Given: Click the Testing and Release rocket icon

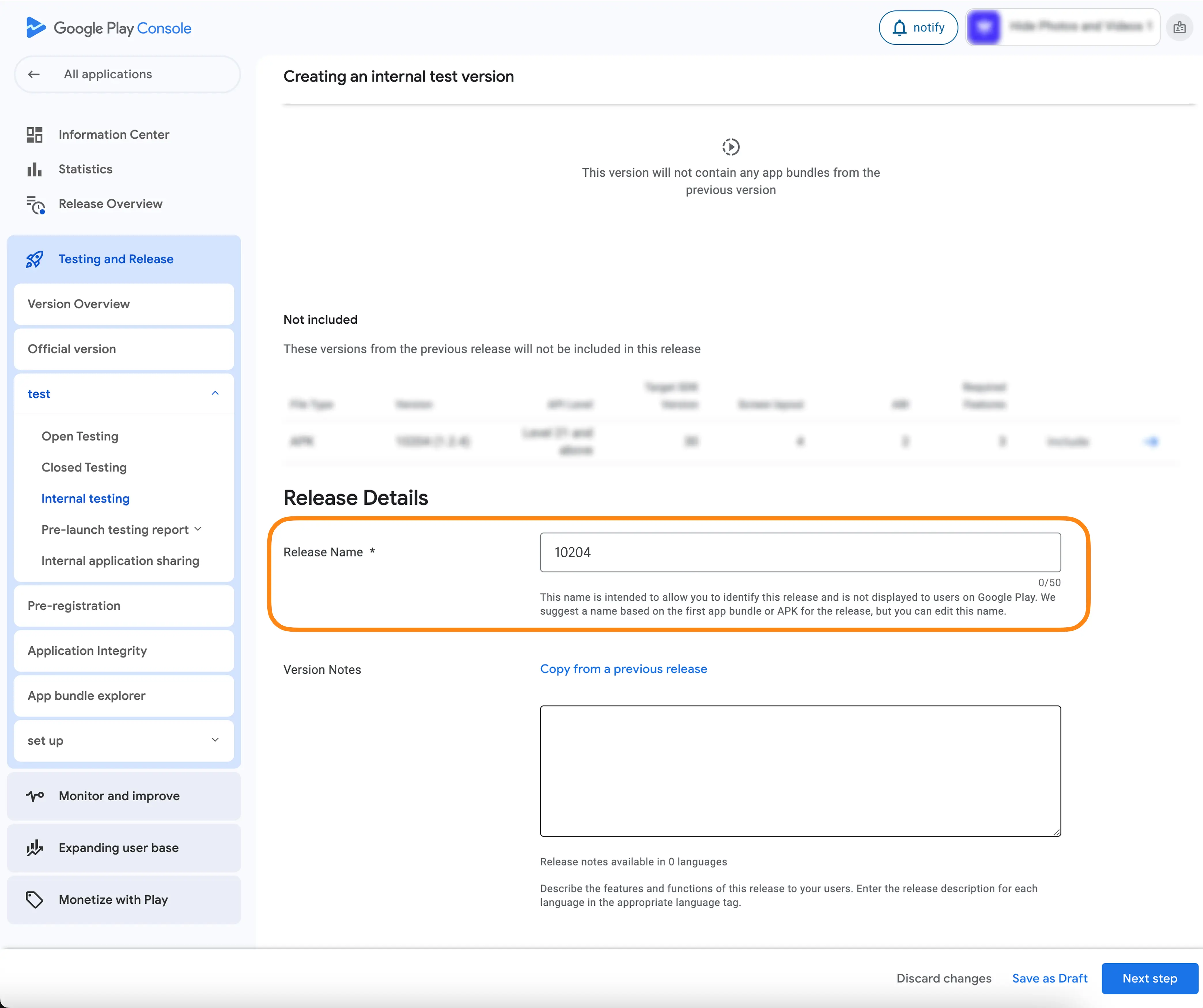Looking at the screenshot, I should point(34,260).
